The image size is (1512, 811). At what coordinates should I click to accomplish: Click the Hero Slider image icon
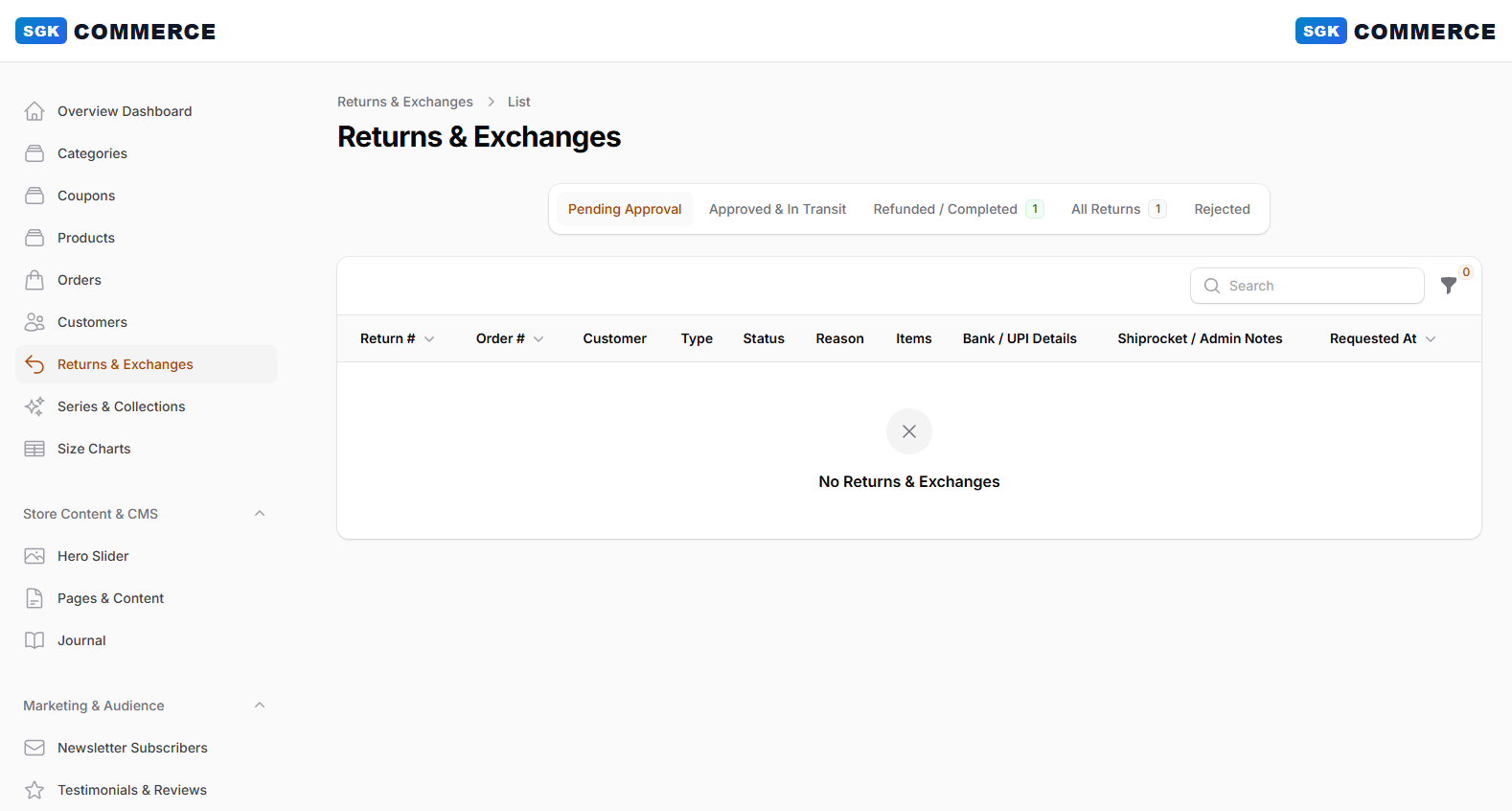(x=34, y=556)
